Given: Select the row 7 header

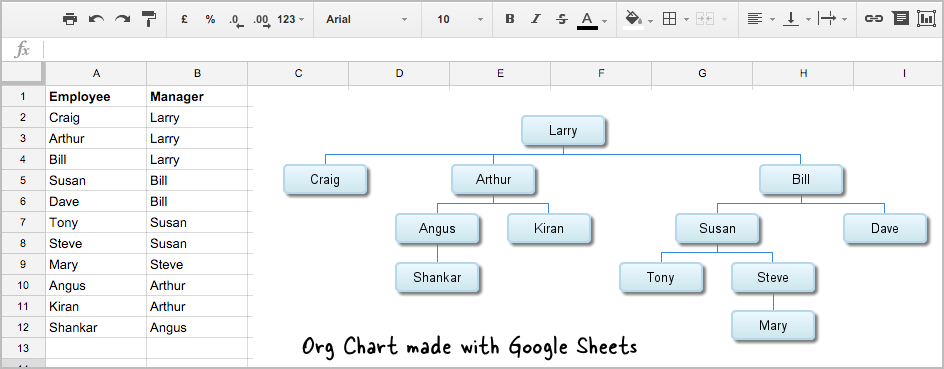Looking at the screenshot, I should tap(23, 222).
